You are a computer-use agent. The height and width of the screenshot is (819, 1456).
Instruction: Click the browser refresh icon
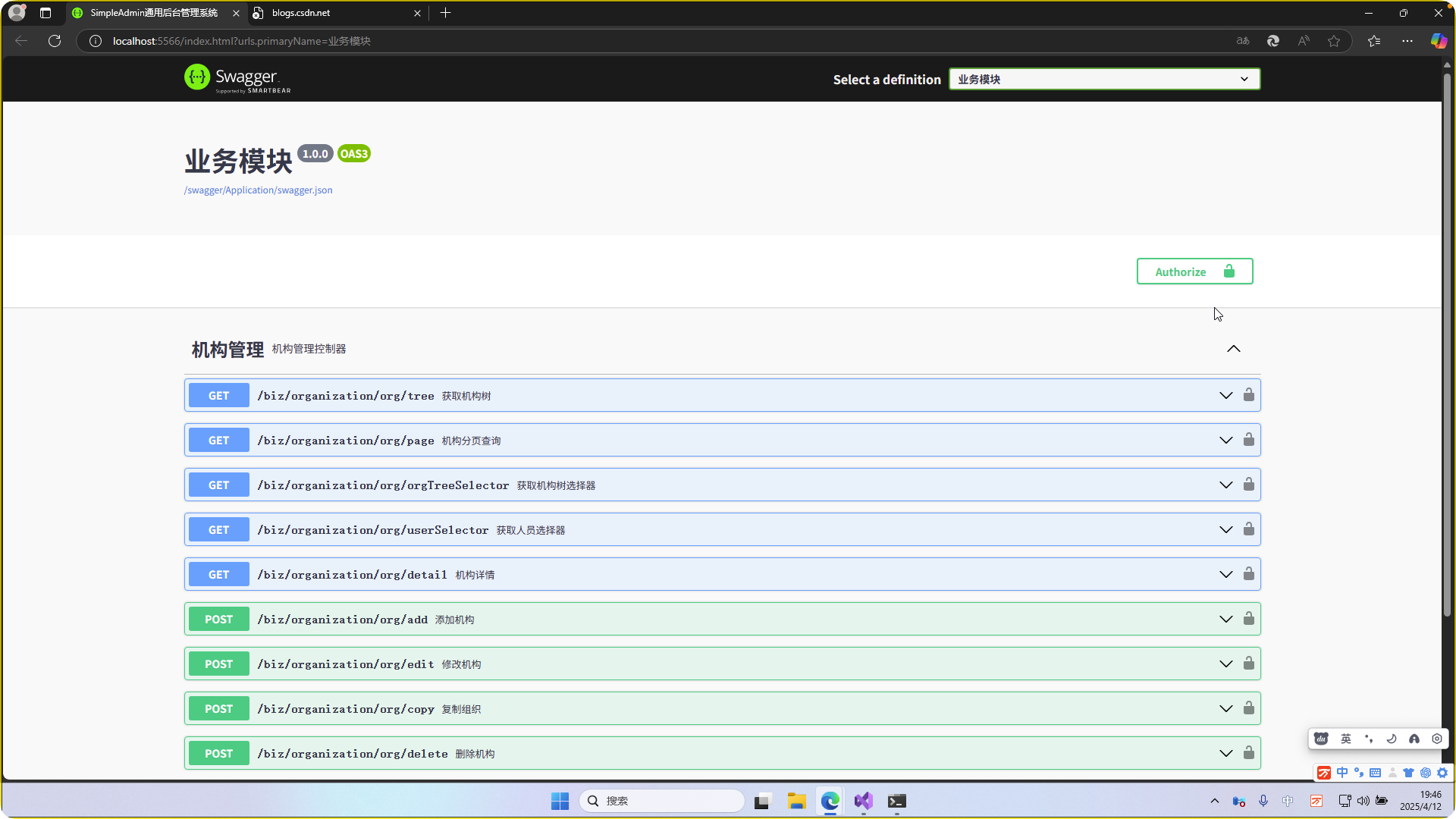55,41
